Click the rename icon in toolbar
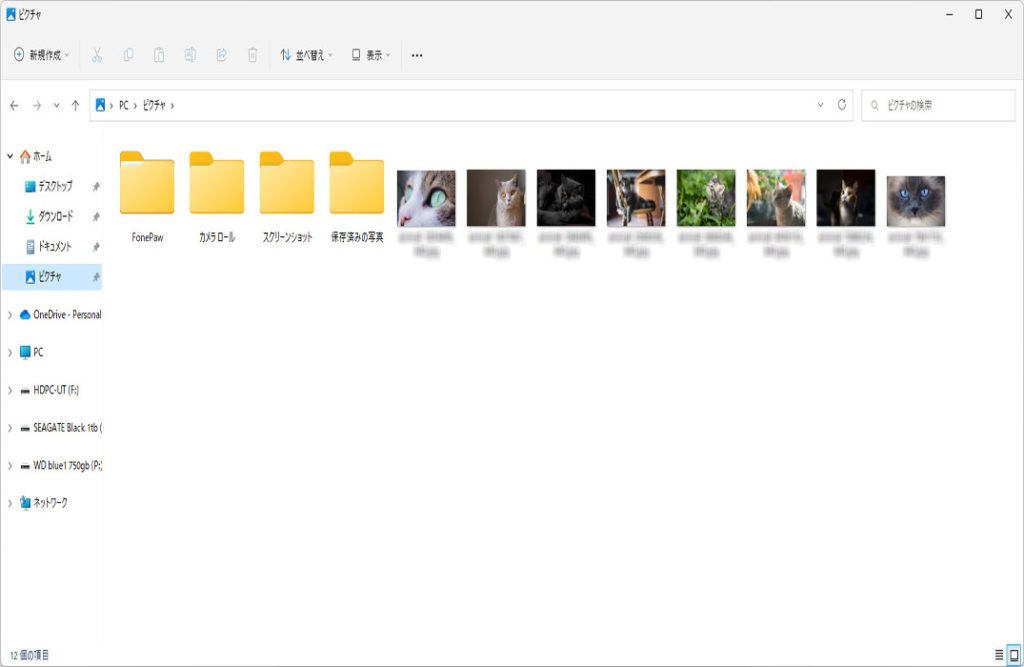Screen dimensions: 1024x667 [x=190, y=55]
